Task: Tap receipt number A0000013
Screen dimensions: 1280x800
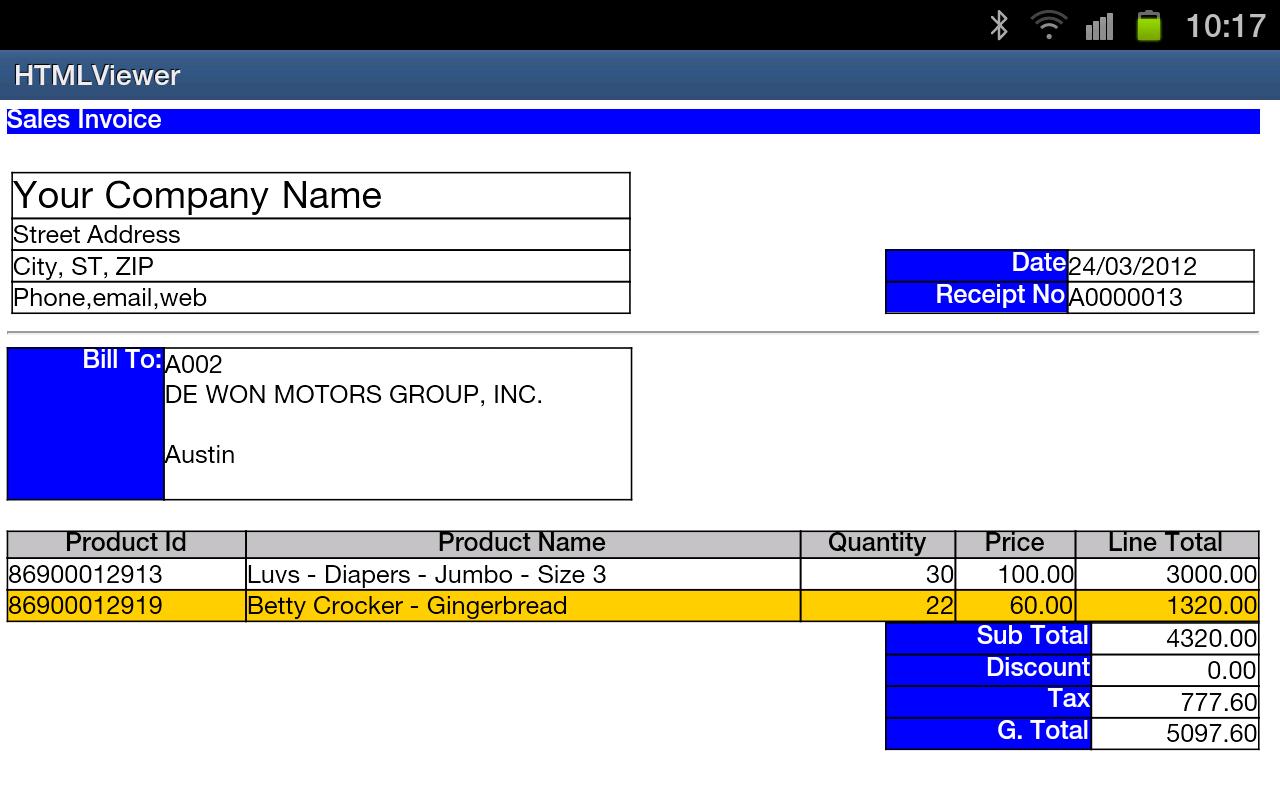Action: [x=1126, y=298]
